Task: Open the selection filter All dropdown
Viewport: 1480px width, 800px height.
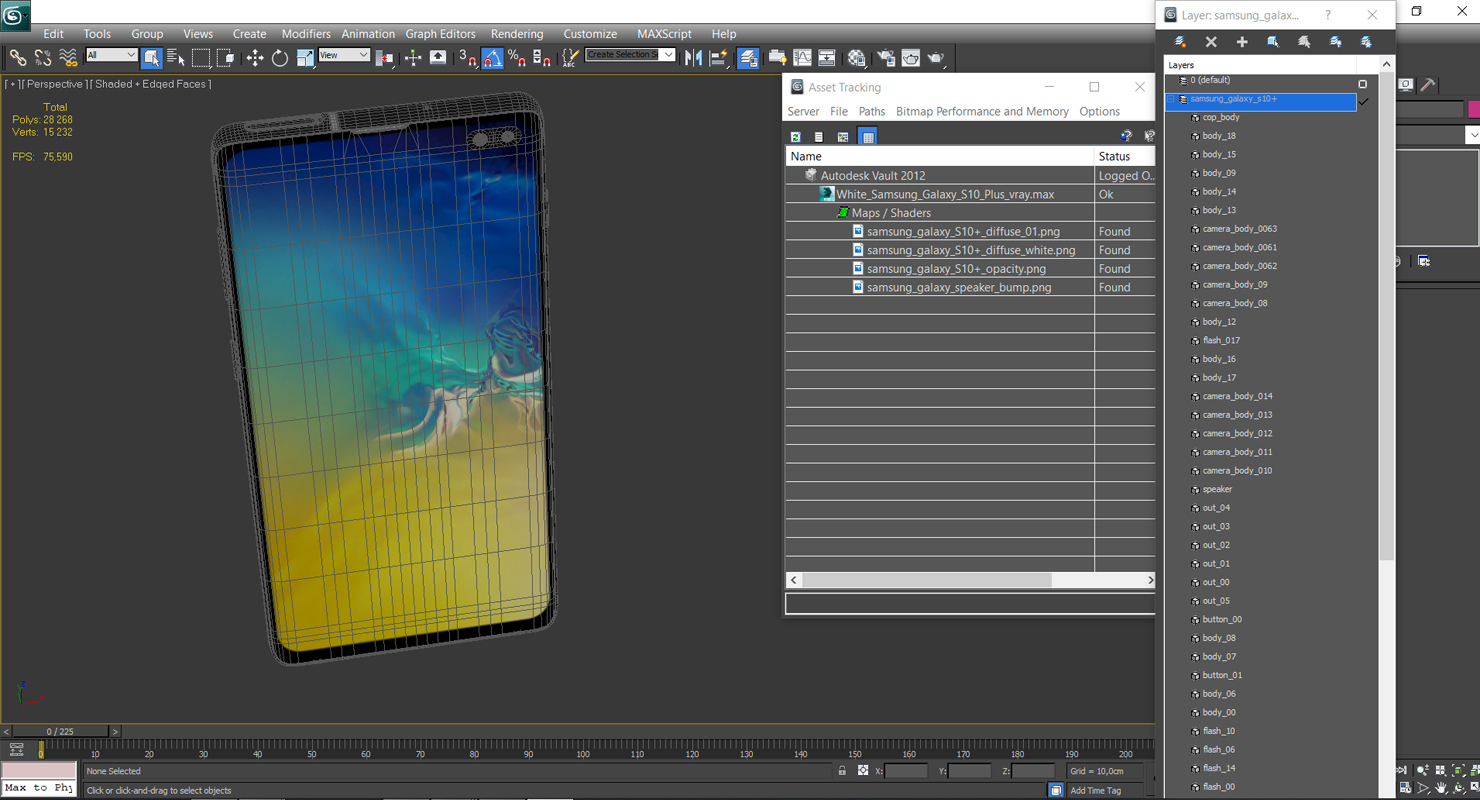Action: 111,55
